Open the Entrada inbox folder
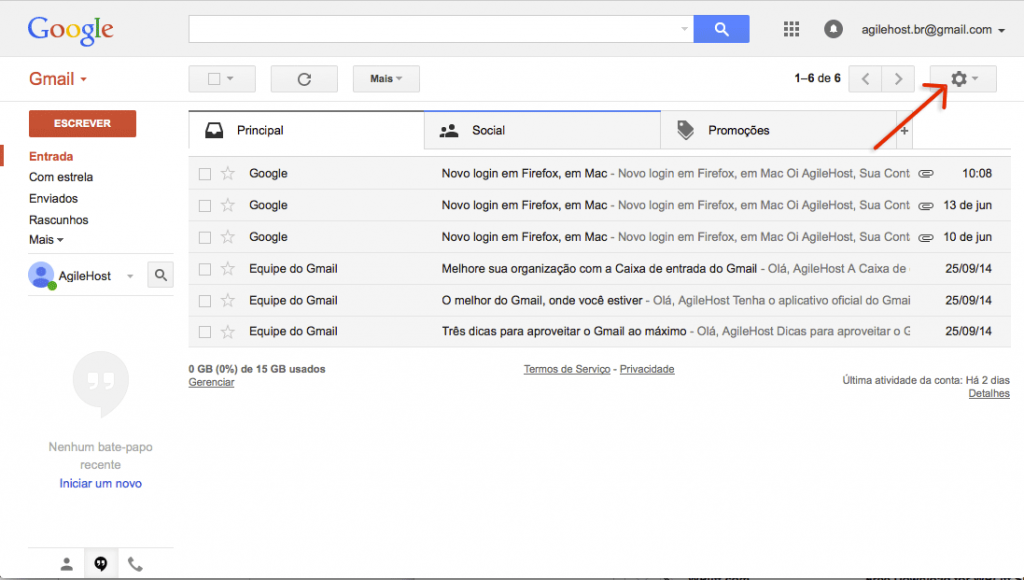The height and width of the screenshot is (580, 1024). point(51,157)
